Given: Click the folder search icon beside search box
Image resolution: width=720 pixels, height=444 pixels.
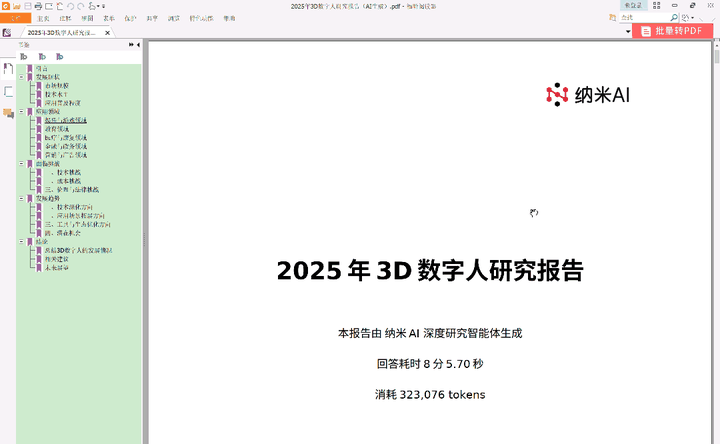Looking at the screenshot, I should 612,17.
